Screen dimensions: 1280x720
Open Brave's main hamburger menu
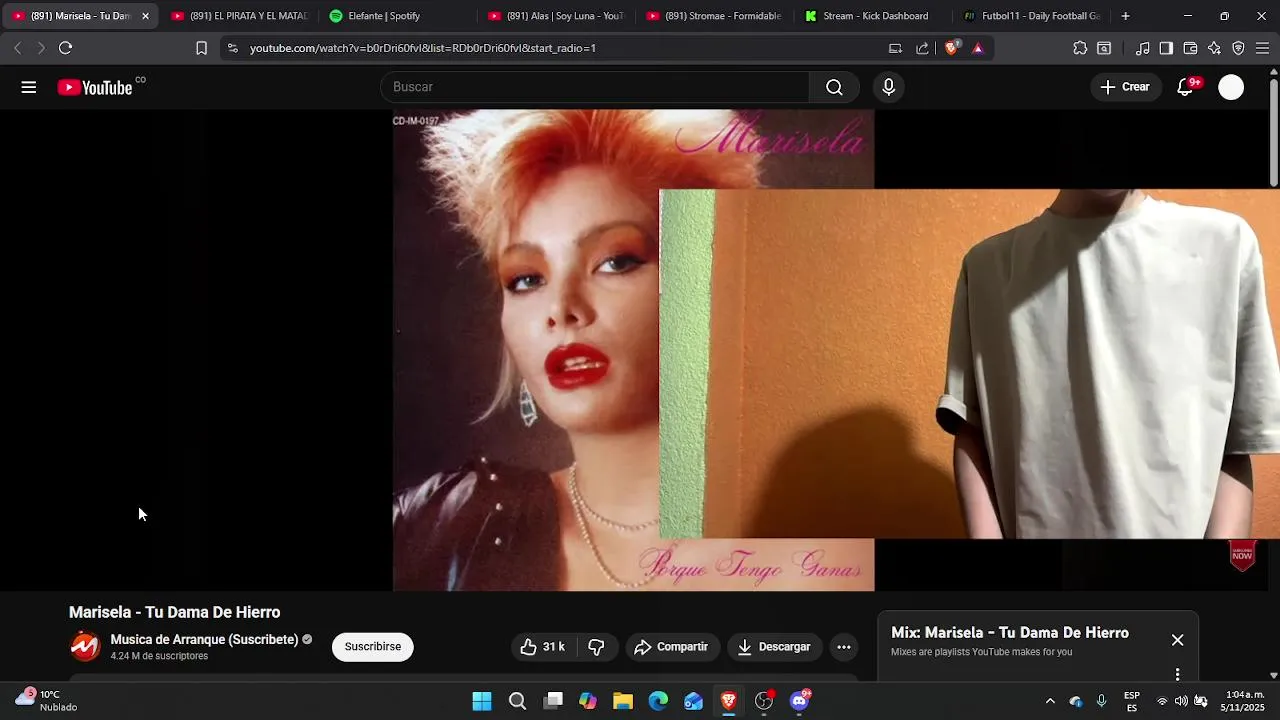1262,48
